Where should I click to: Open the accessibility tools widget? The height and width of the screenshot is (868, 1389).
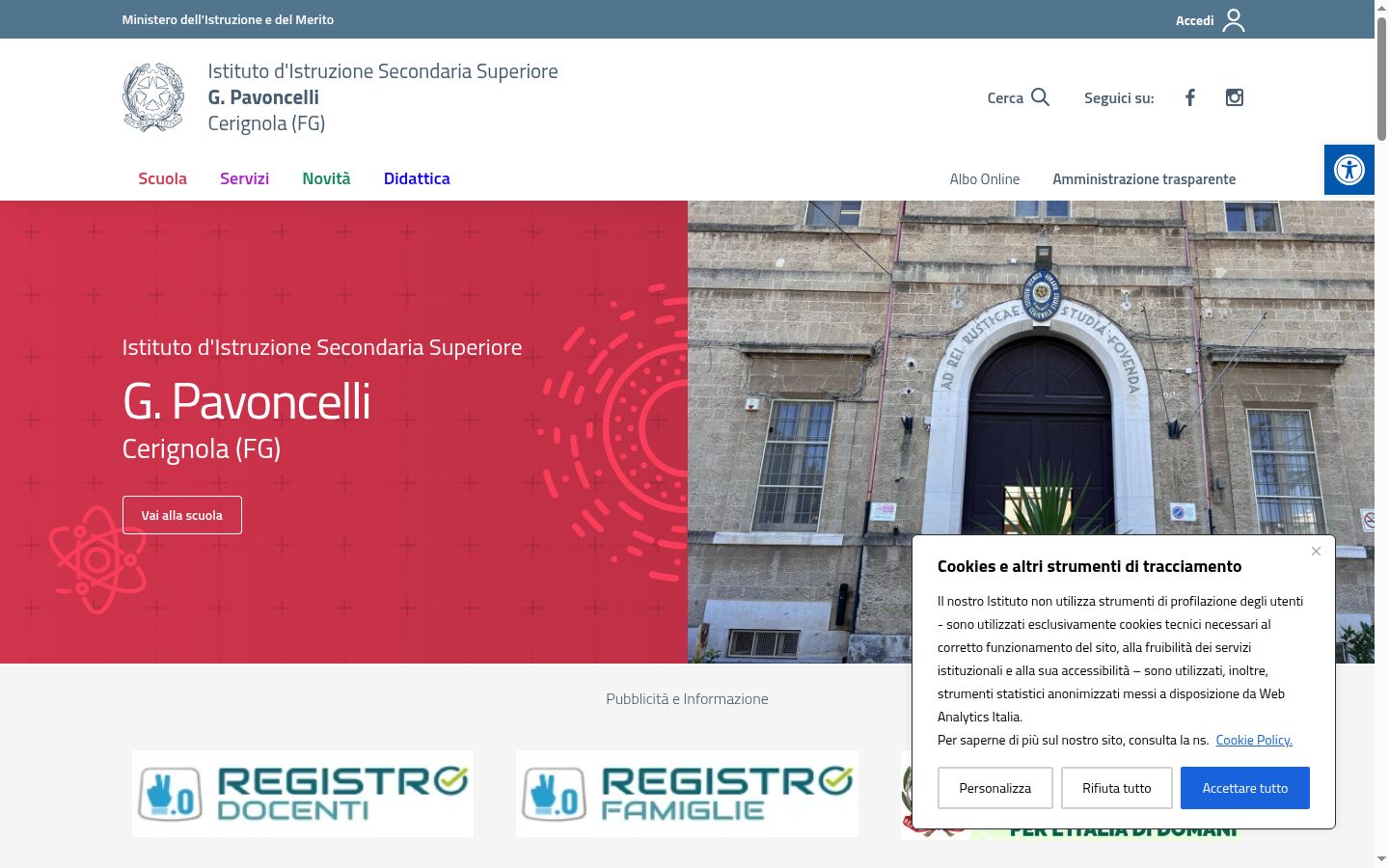pos(1348,170)
